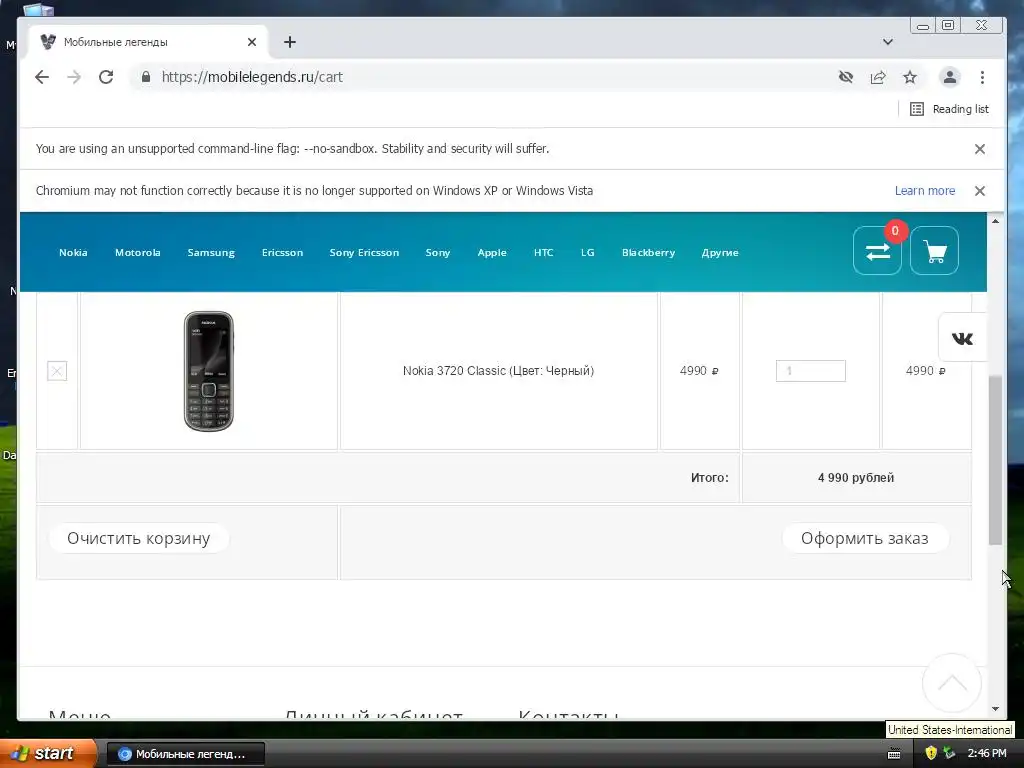
Task: Open the Blackberry category
Action: (648, 253)
